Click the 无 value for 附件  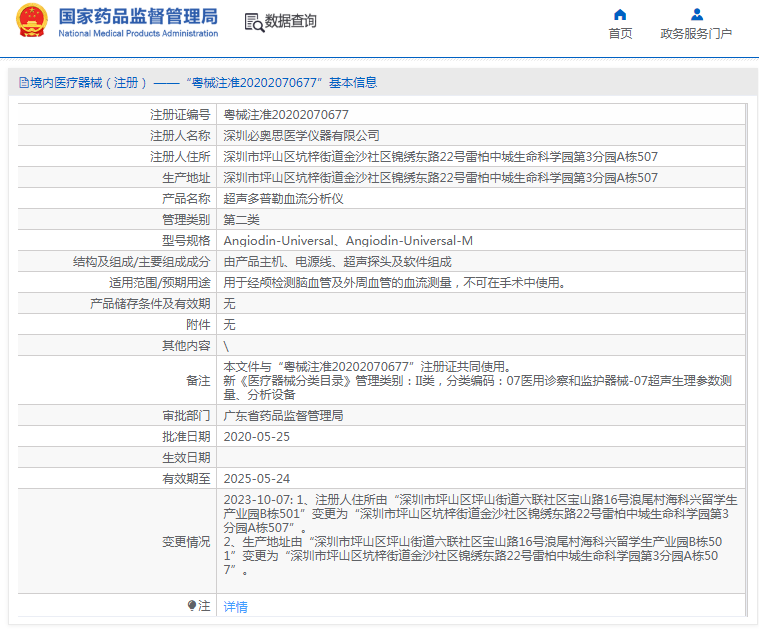point(229,325)
